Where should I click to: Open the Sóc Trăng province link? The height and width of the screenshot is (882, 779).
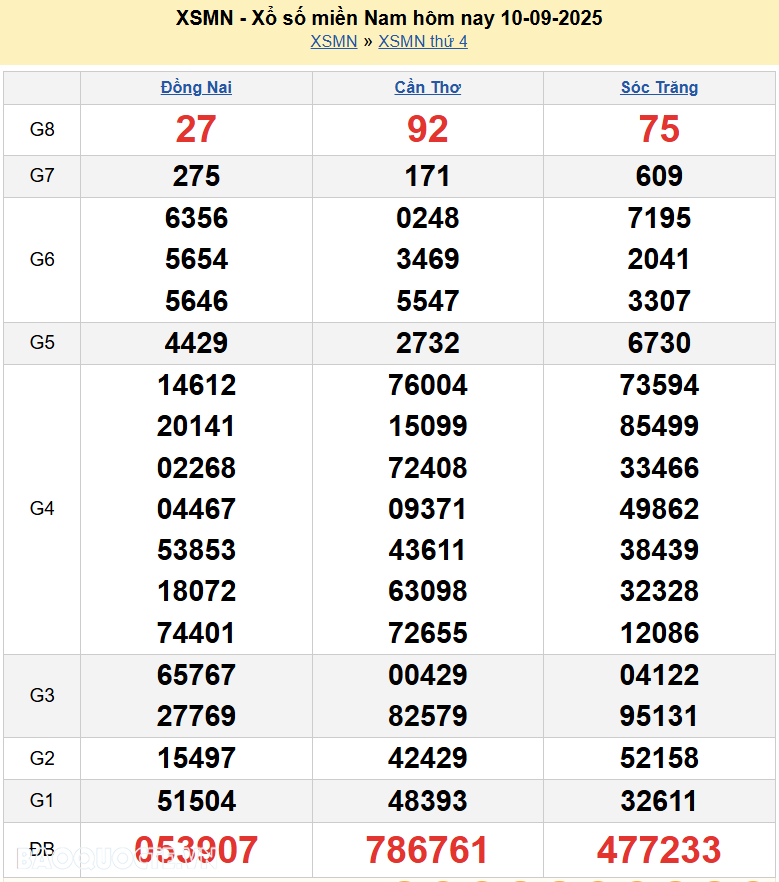[x=659, y=87]
